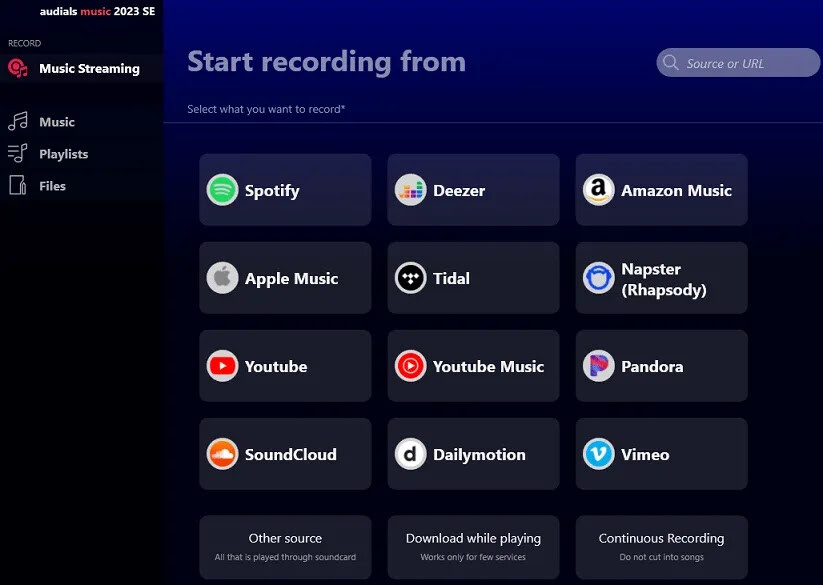This screenshot has width=823, height=585.
Task: Click the SoundCloud orange cloud icon
Action: (223, 454)
